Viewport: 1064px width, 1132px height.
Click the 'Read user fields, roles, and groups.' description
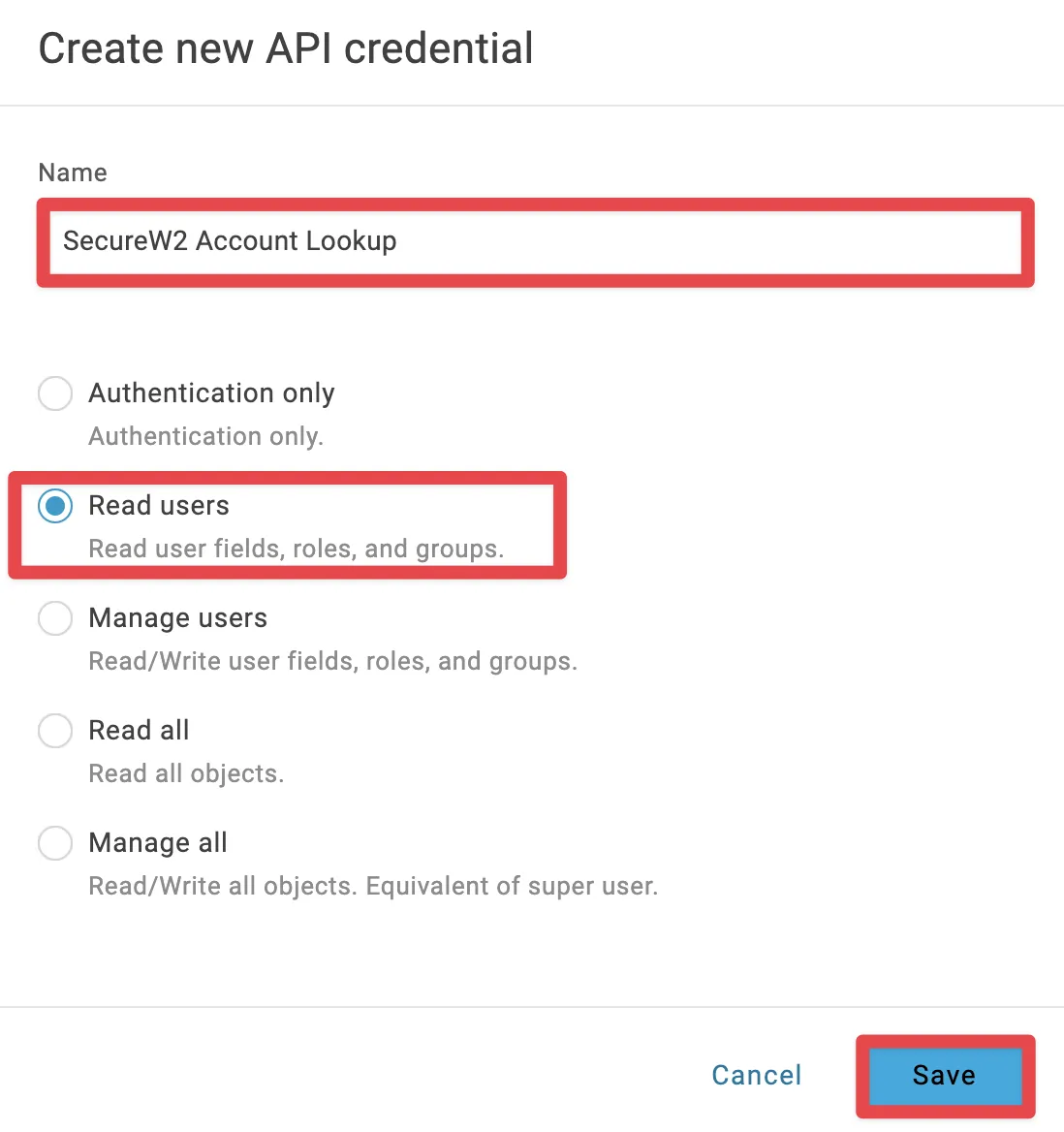tap(296, 549)
